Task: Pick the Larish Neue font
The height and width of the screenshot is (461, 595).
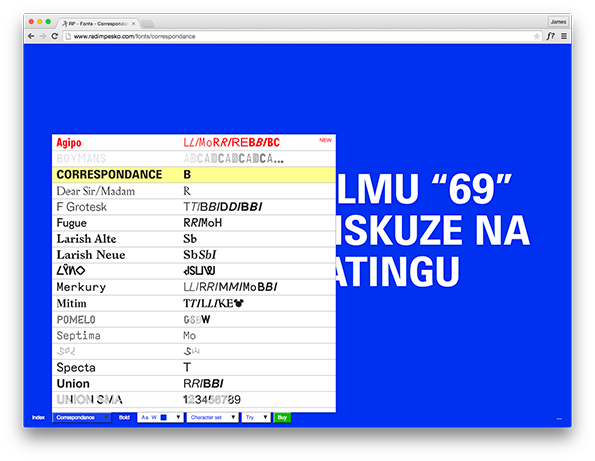Action: 194,255
